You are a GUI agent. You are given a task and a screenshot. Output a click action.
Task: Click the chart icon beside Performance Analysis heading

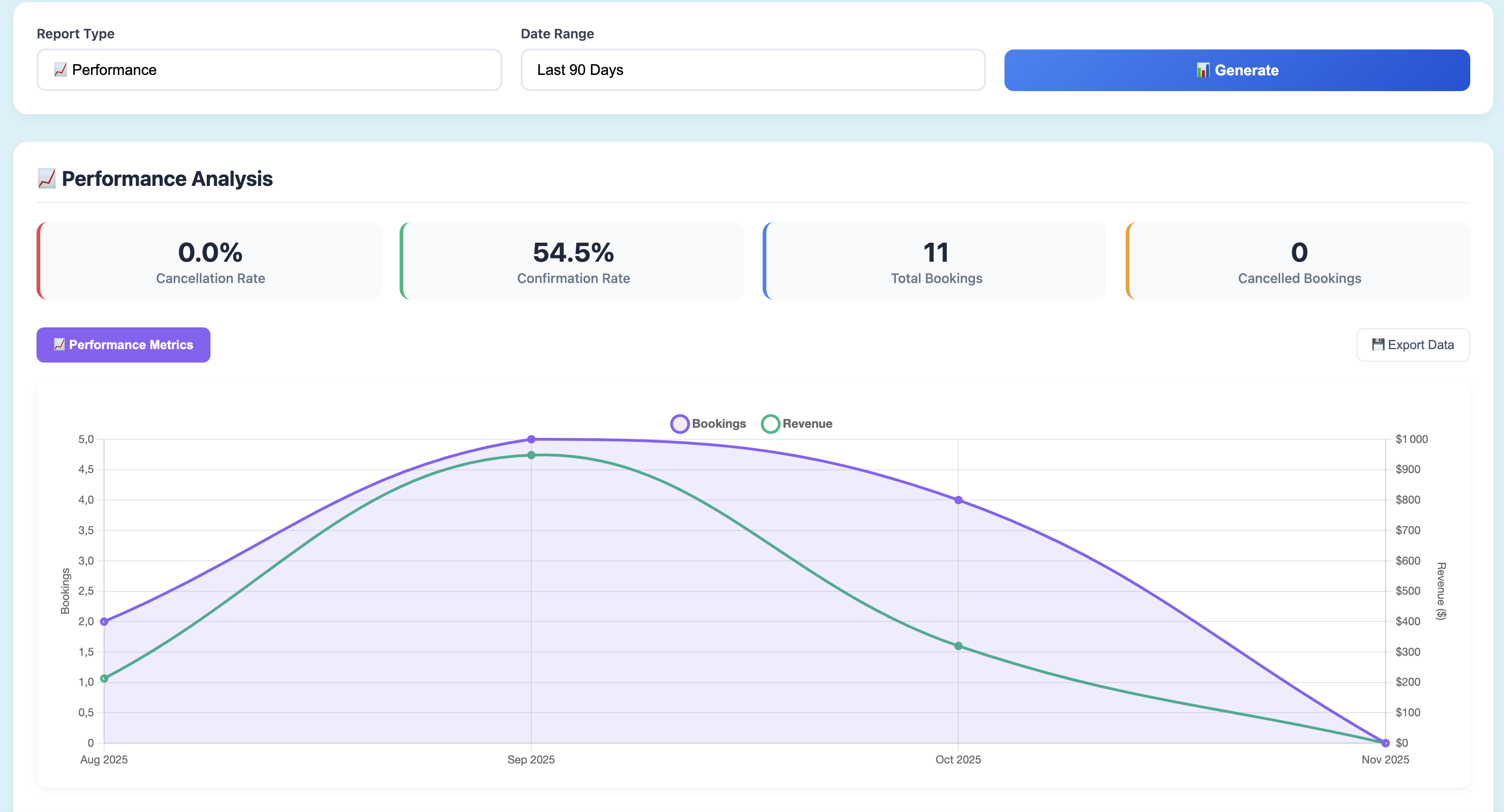pyautogui.click(x=46, y=178)
